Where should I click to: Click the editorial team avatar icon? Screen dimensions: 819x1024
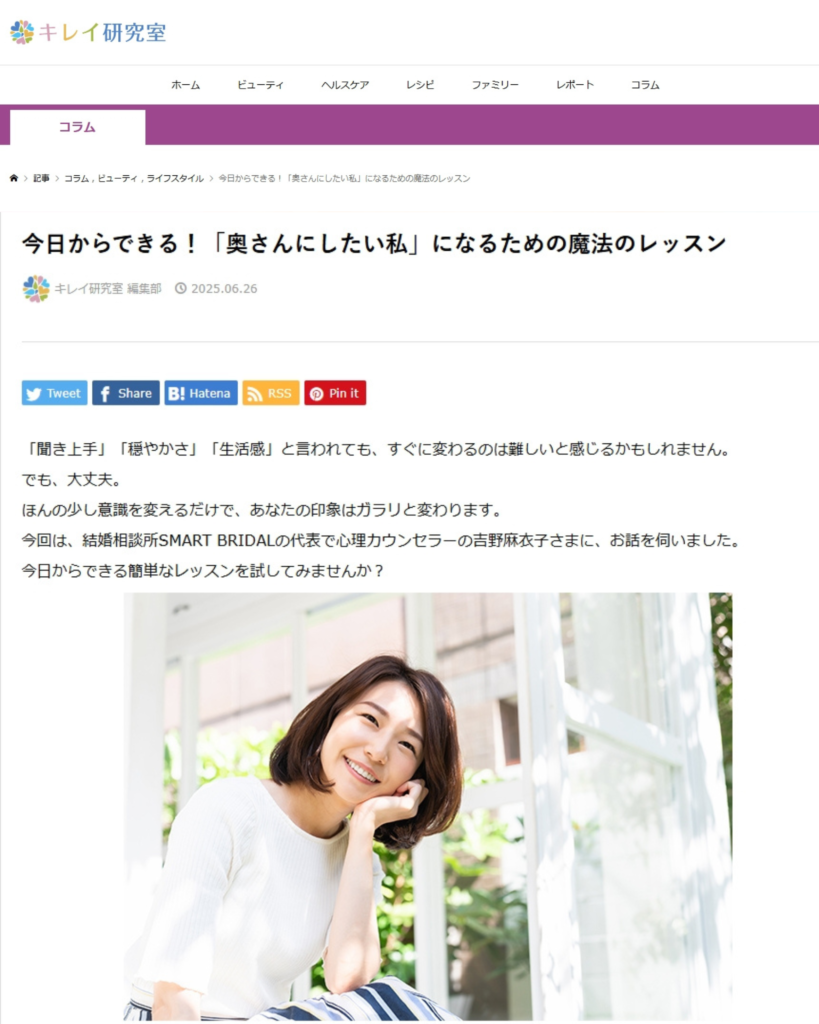36,289
